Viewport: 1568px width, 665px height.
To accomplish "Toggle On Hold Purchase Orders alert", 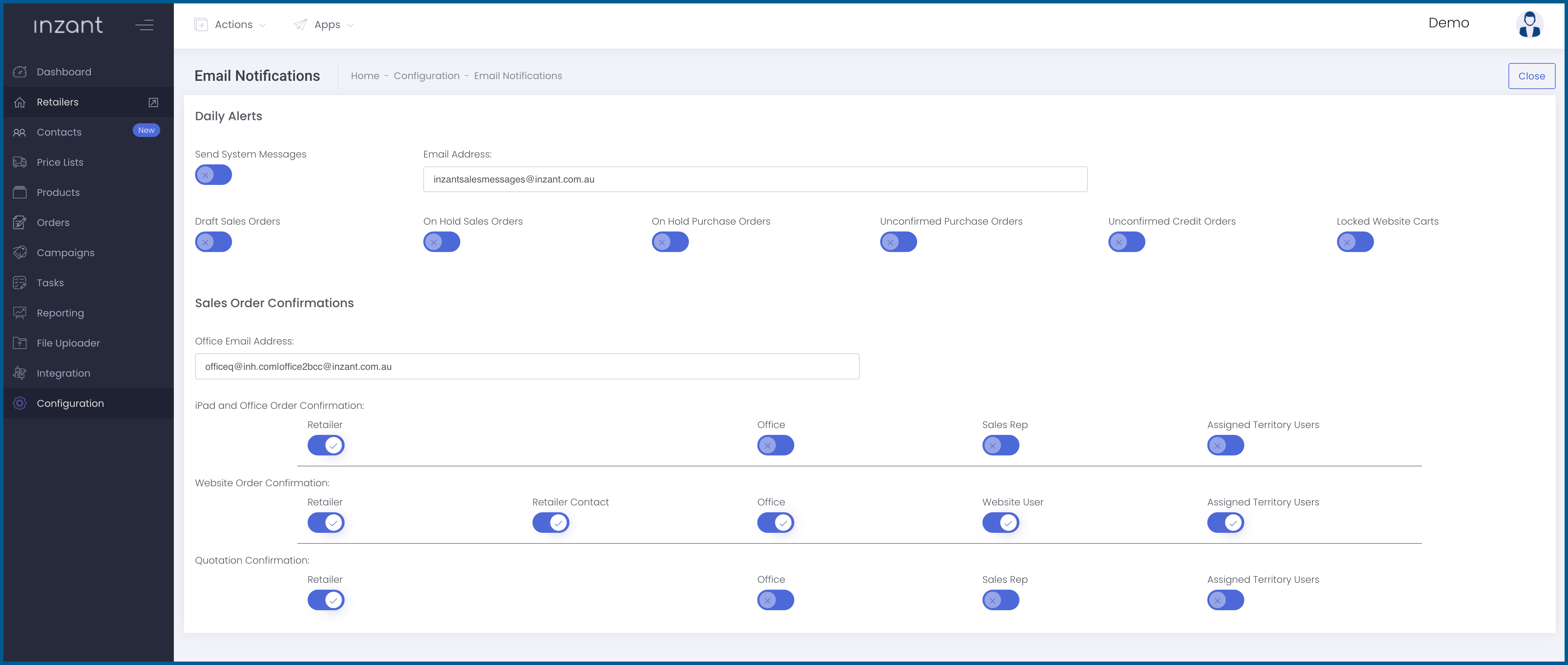I will point(670,242).
